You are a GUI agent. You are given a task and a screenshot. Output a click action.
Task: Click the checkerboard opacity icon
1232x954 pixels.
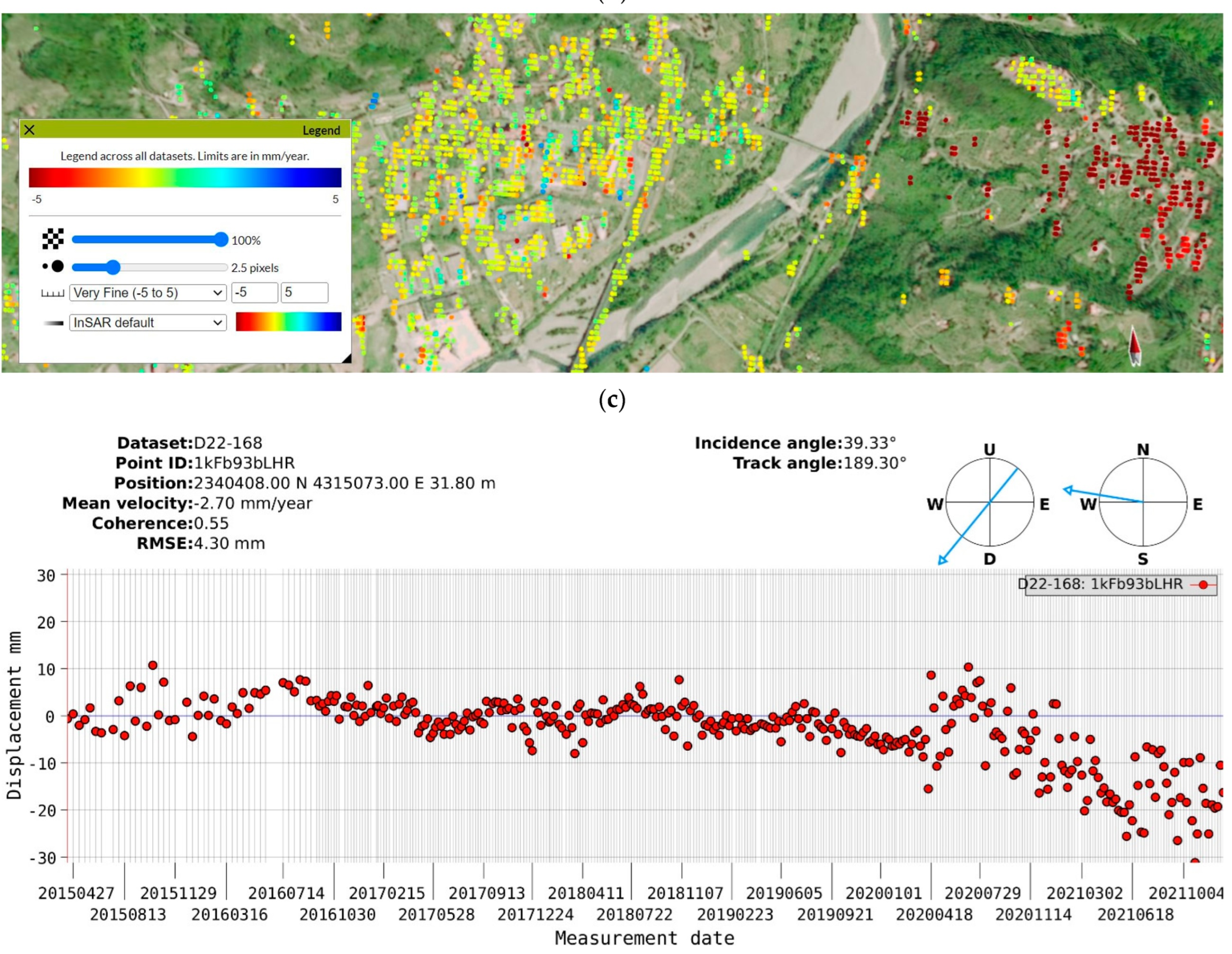point(53,239)
